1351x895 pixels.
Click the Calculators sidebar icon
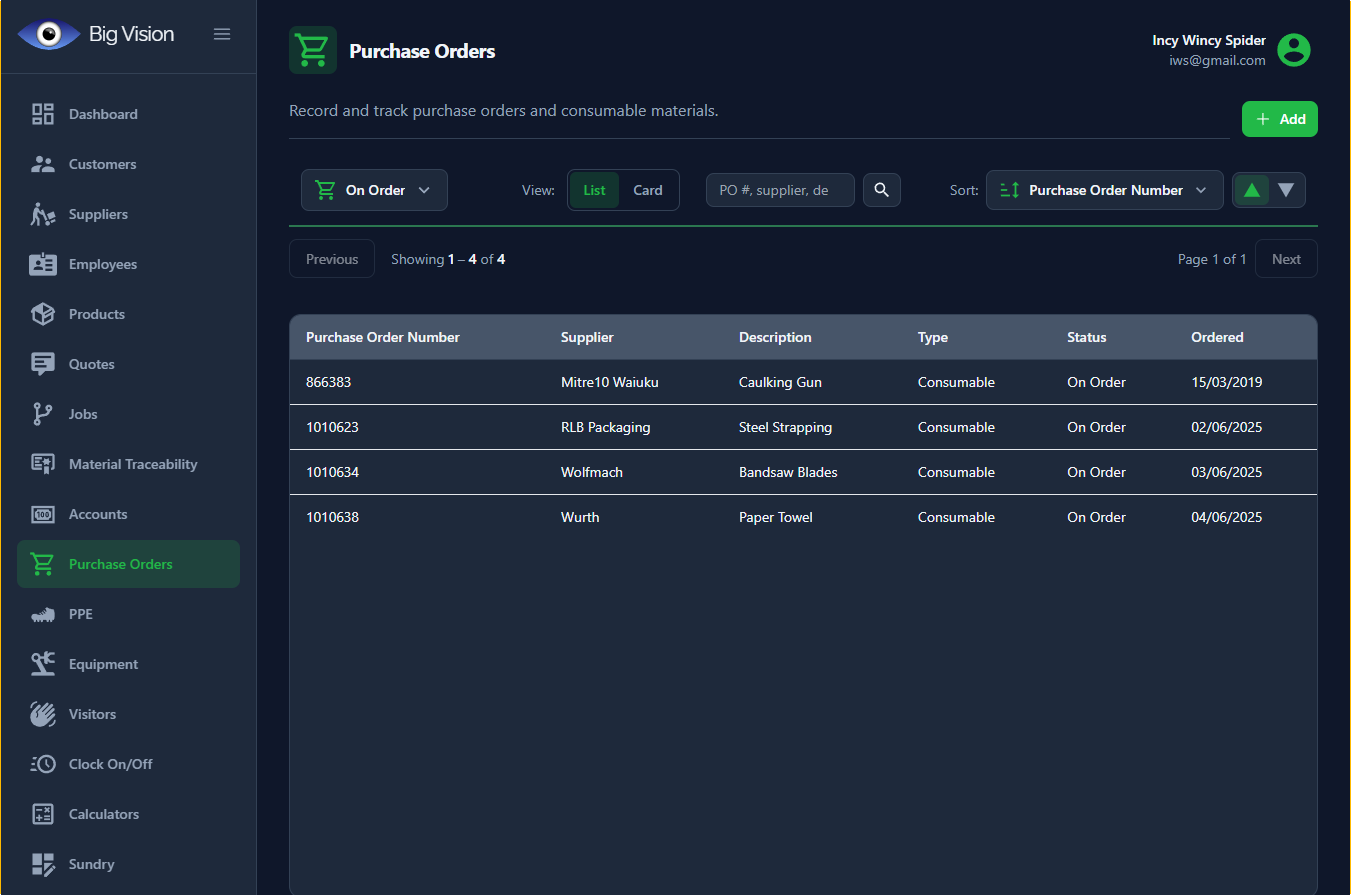point(43,814)
